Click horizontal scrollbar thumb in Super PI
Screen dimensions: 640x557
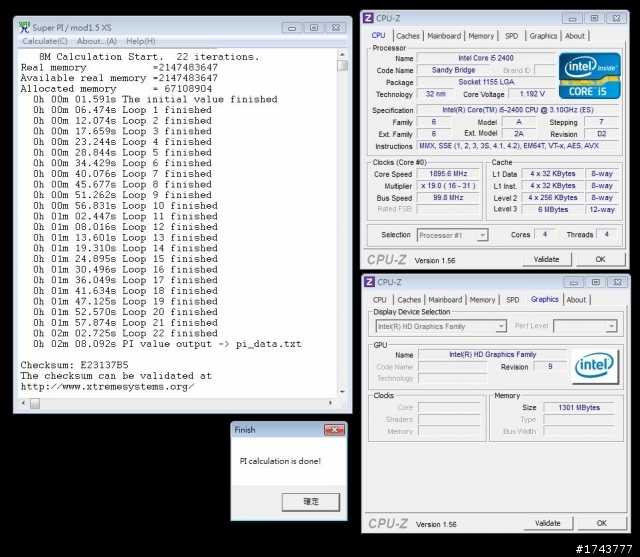pos(35,403)
